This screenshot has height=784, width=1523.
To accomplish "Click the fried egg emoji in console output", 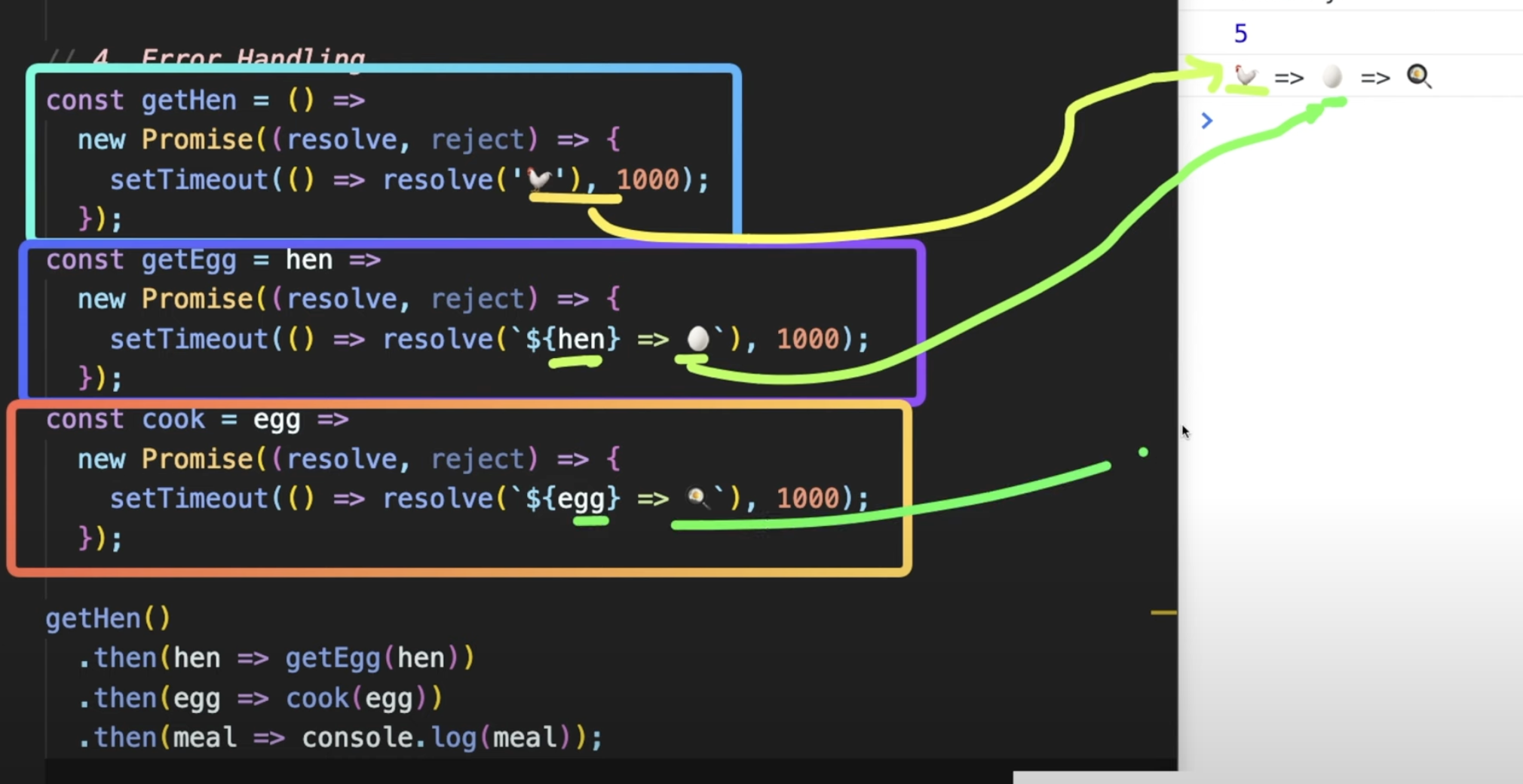I will (1419, 76).
